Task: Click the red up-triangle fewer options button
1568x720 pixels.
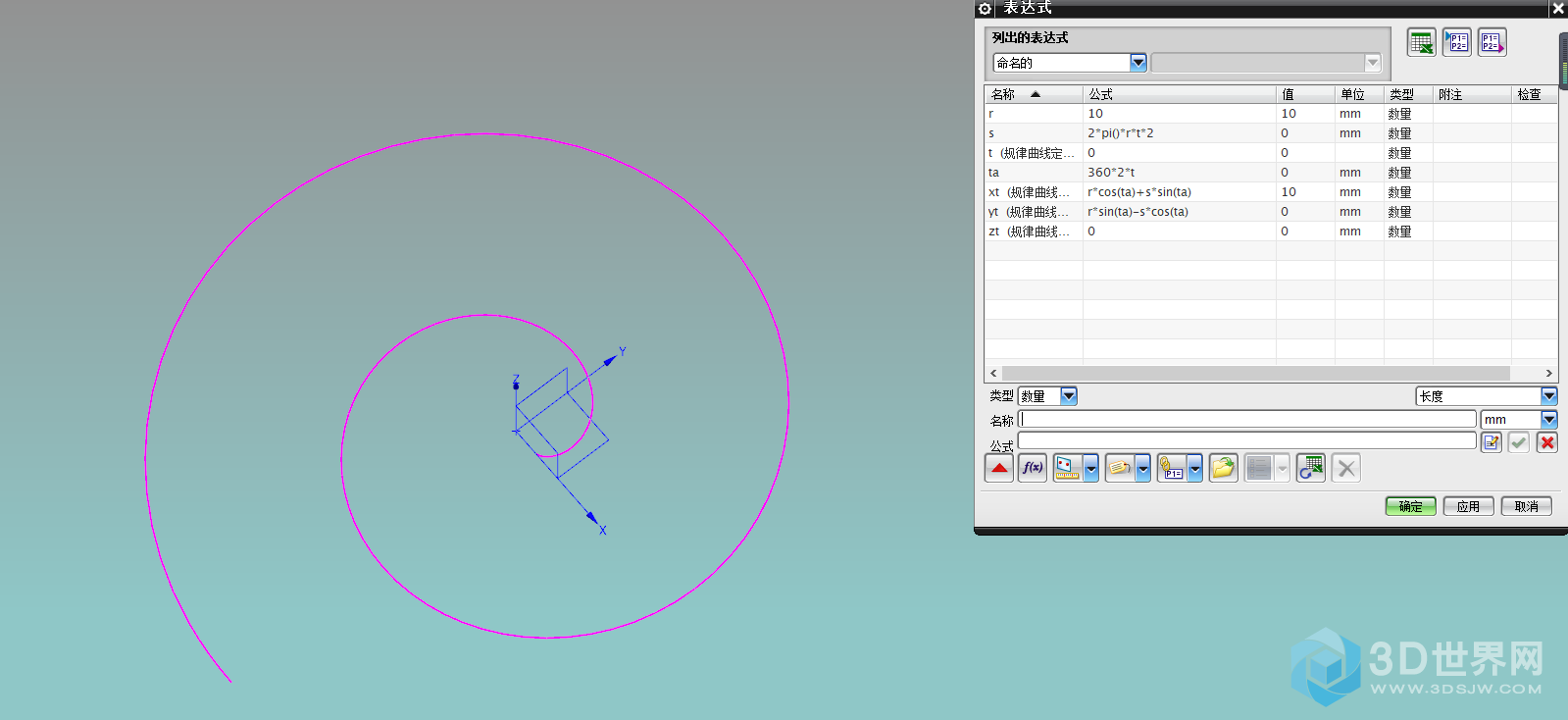Action: pos(999,468)
